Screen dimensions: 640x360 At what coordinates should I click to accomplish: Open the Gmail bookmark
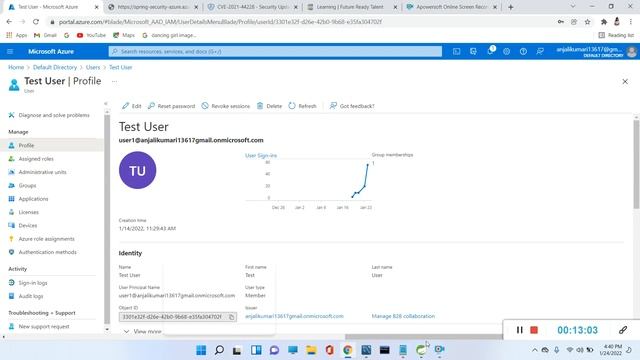[x=45, y=36]
